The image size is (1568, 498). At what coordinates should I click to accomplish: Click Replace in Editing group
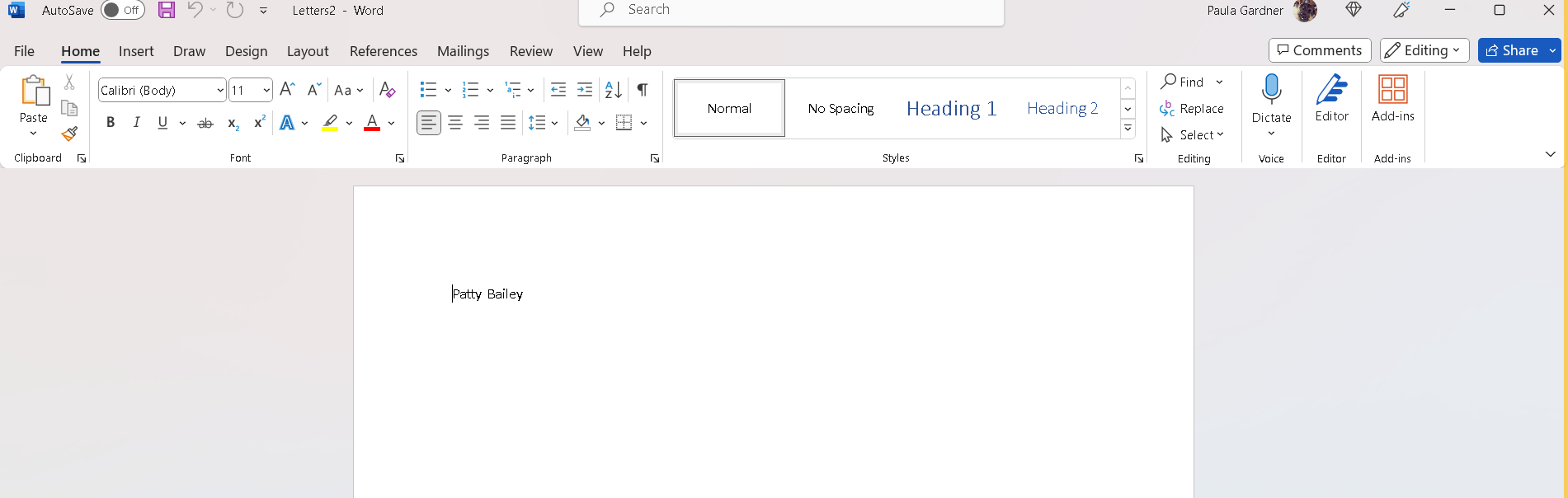[x=1192, y=108]
